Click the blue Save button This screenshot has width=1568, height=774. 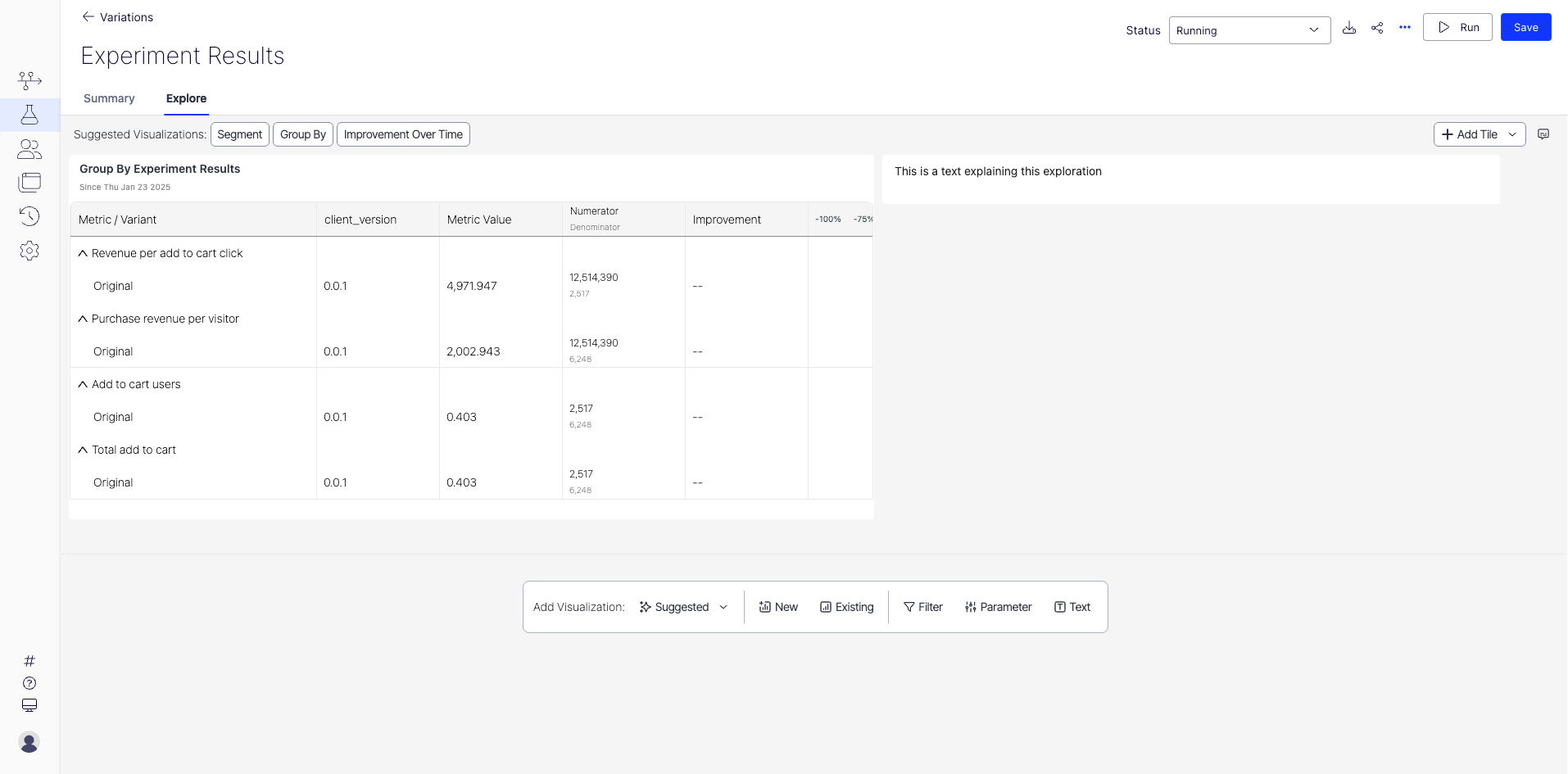point(1525,27)
